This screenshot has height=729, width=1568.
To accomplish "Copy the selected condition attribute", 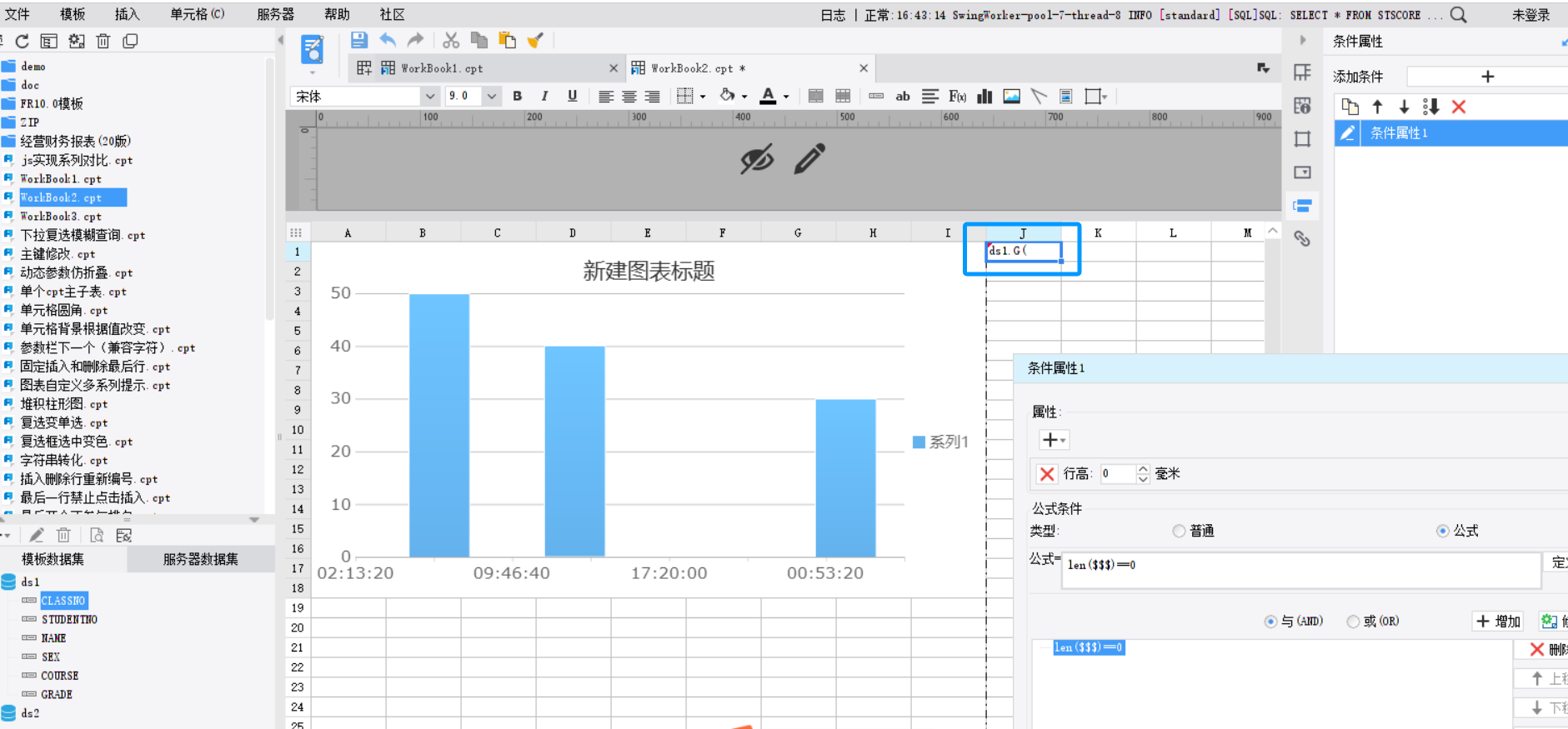I will coord(1350,107).
